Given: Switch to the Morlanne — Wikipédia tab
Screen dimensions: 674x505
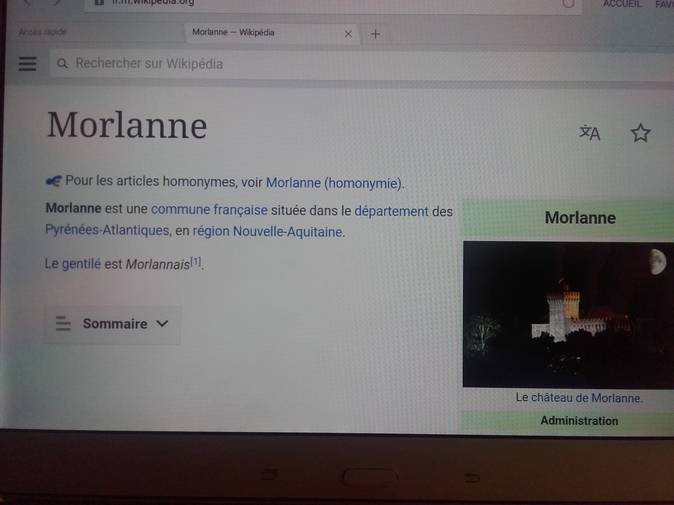Looking at the screenshot, I should point(273,33).
